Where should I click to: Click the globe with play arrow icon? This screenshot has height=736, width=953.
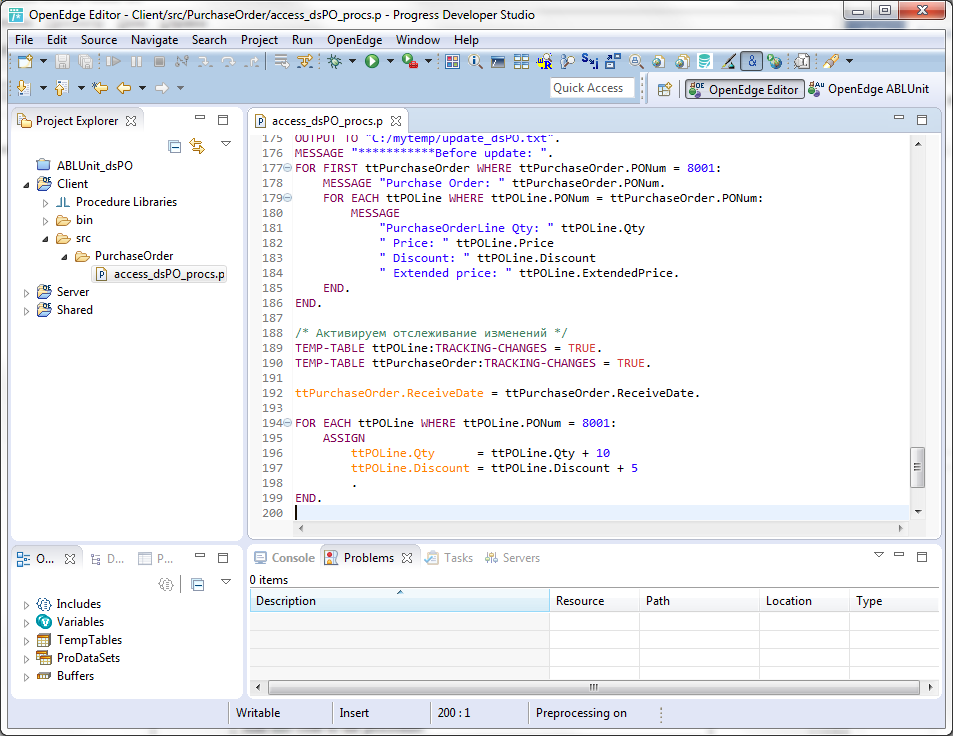[774, 61]
